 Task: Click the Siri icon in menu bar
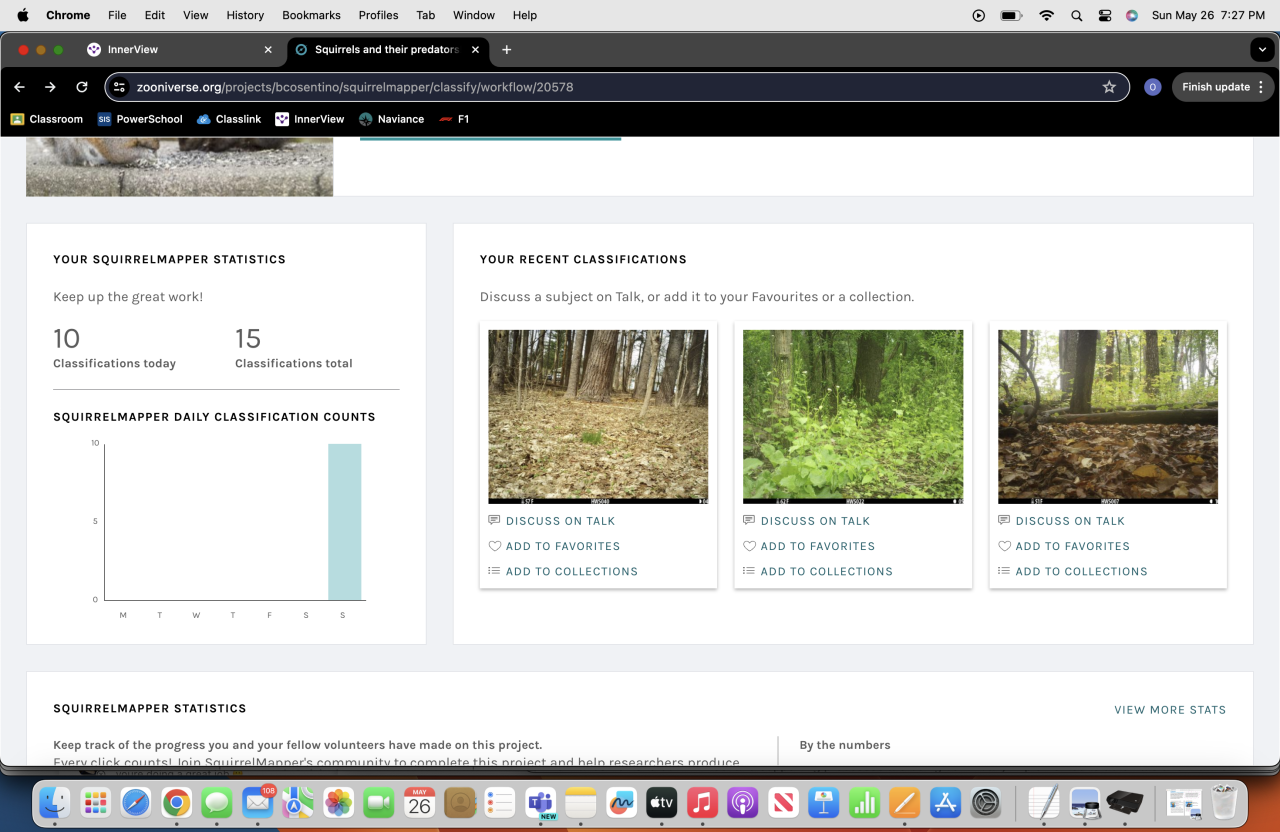coord(1132,15)
